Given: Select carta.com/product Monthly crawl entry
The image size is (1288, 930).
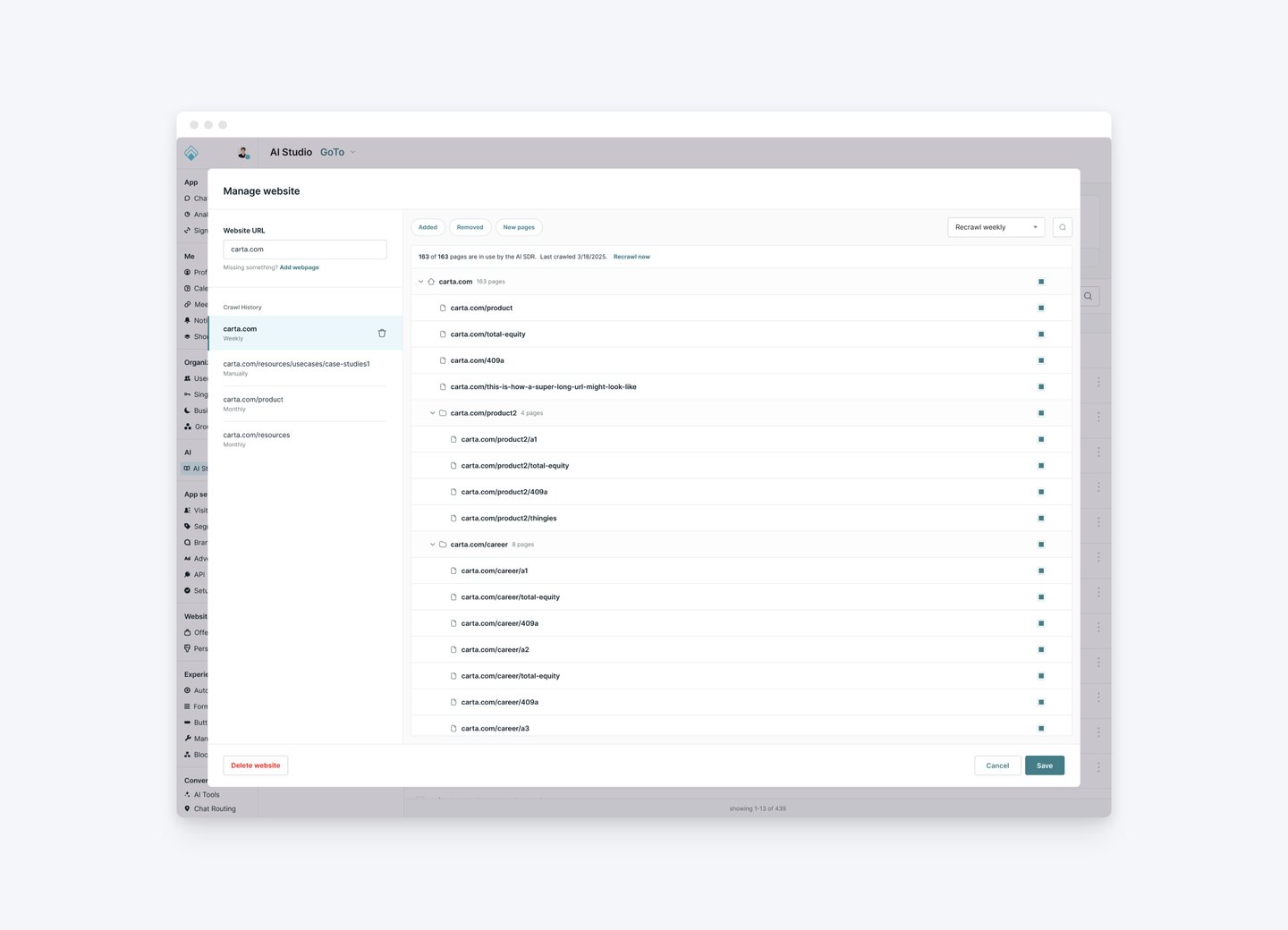Looking at the screenshot, I should 306,404.
